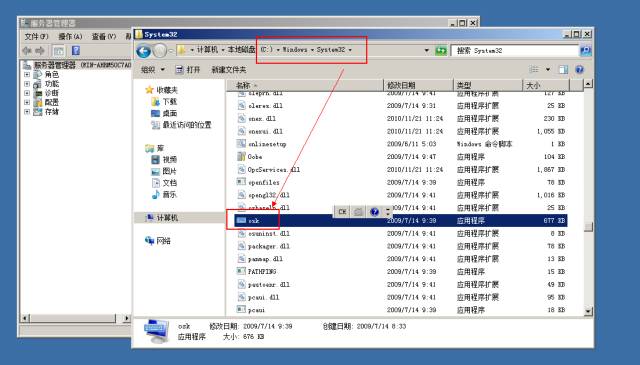Screen dimensions: 640x365
Task: Open 下载 under Favorites
Action: 169,101
